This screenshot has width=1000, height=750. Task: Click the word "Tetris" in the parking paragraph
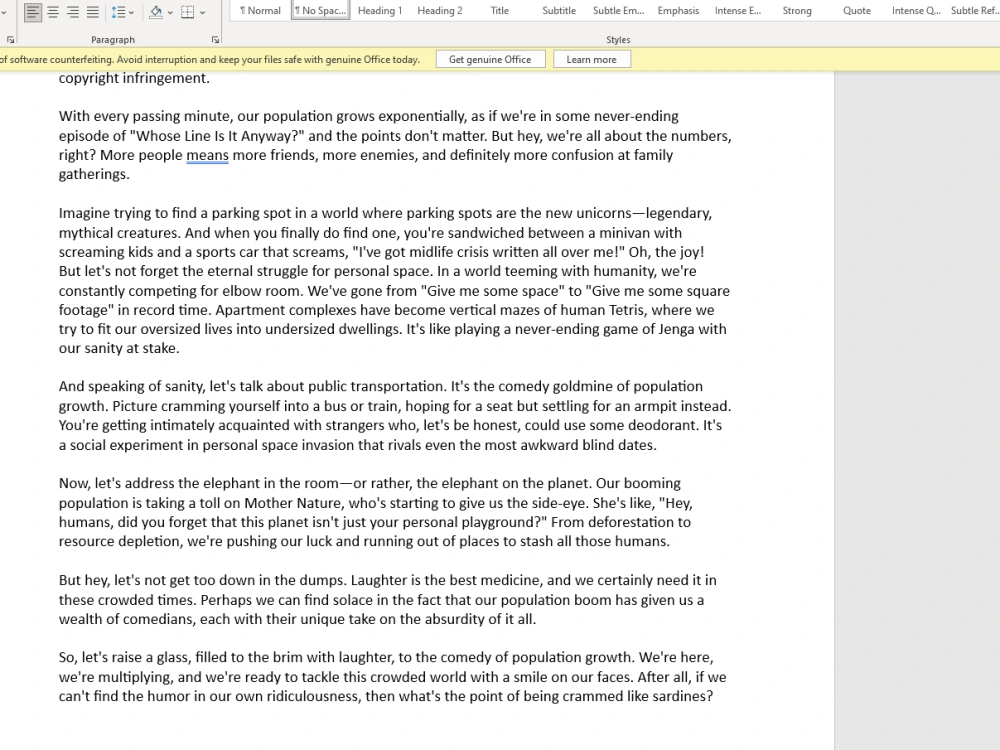coord(625,310)
